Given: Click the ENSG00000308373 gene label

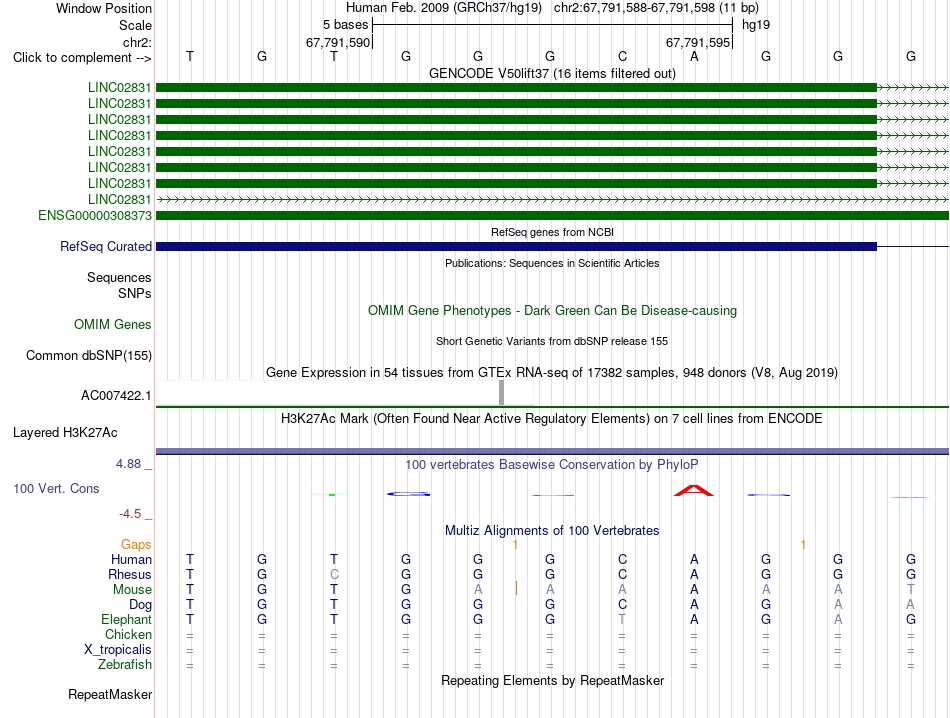Looking at the screenshot, I should click(x=95, y=216).
